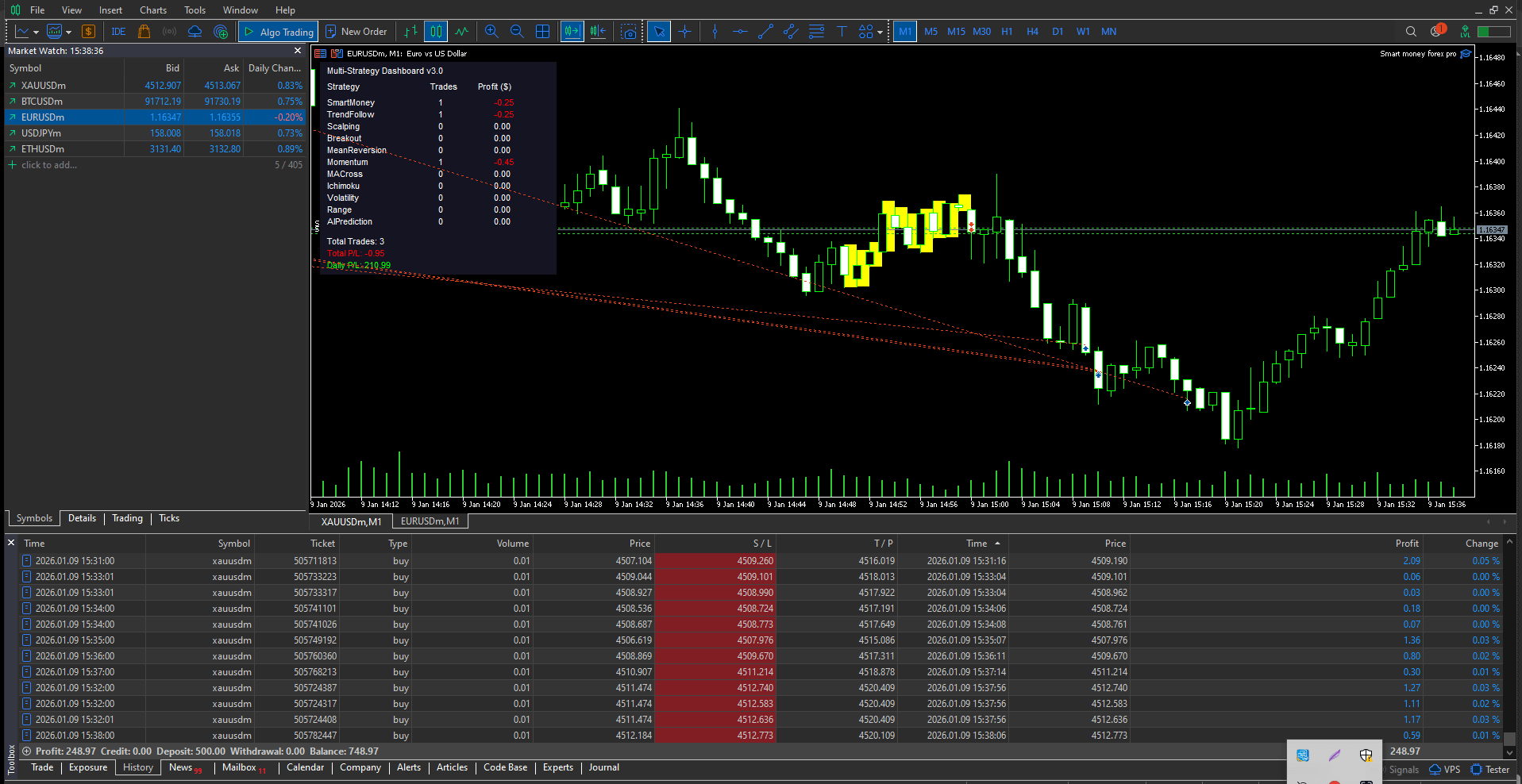The height and width of the screenshot is (784, 1522).
Task: Click the New Order button
Action: tap(356, 32)
